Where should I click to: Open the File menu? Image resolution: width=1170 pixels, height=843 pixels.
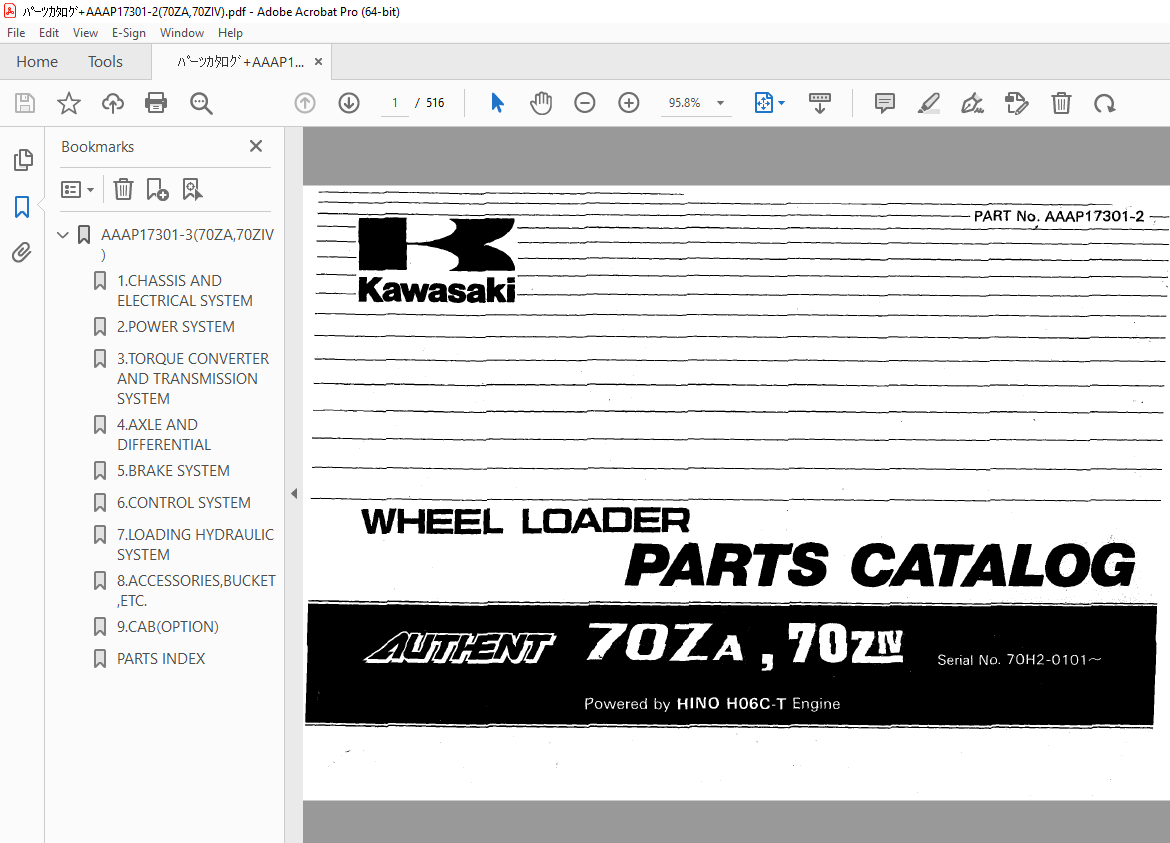tap(16, 33)
